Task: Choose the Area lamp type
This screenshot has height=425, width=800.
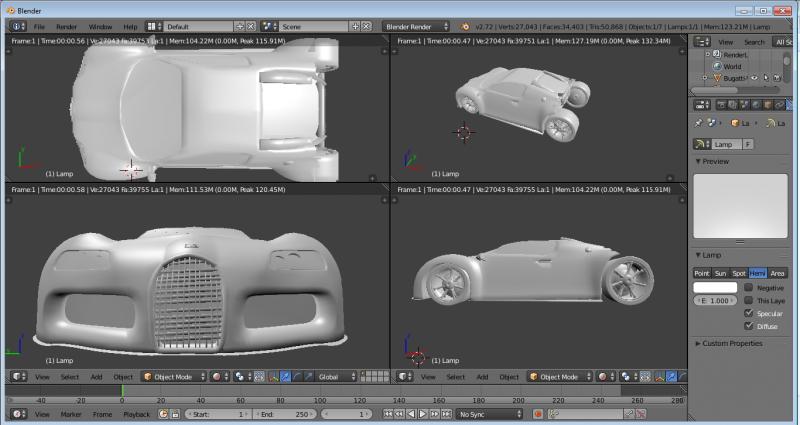Action: (777, 272)
